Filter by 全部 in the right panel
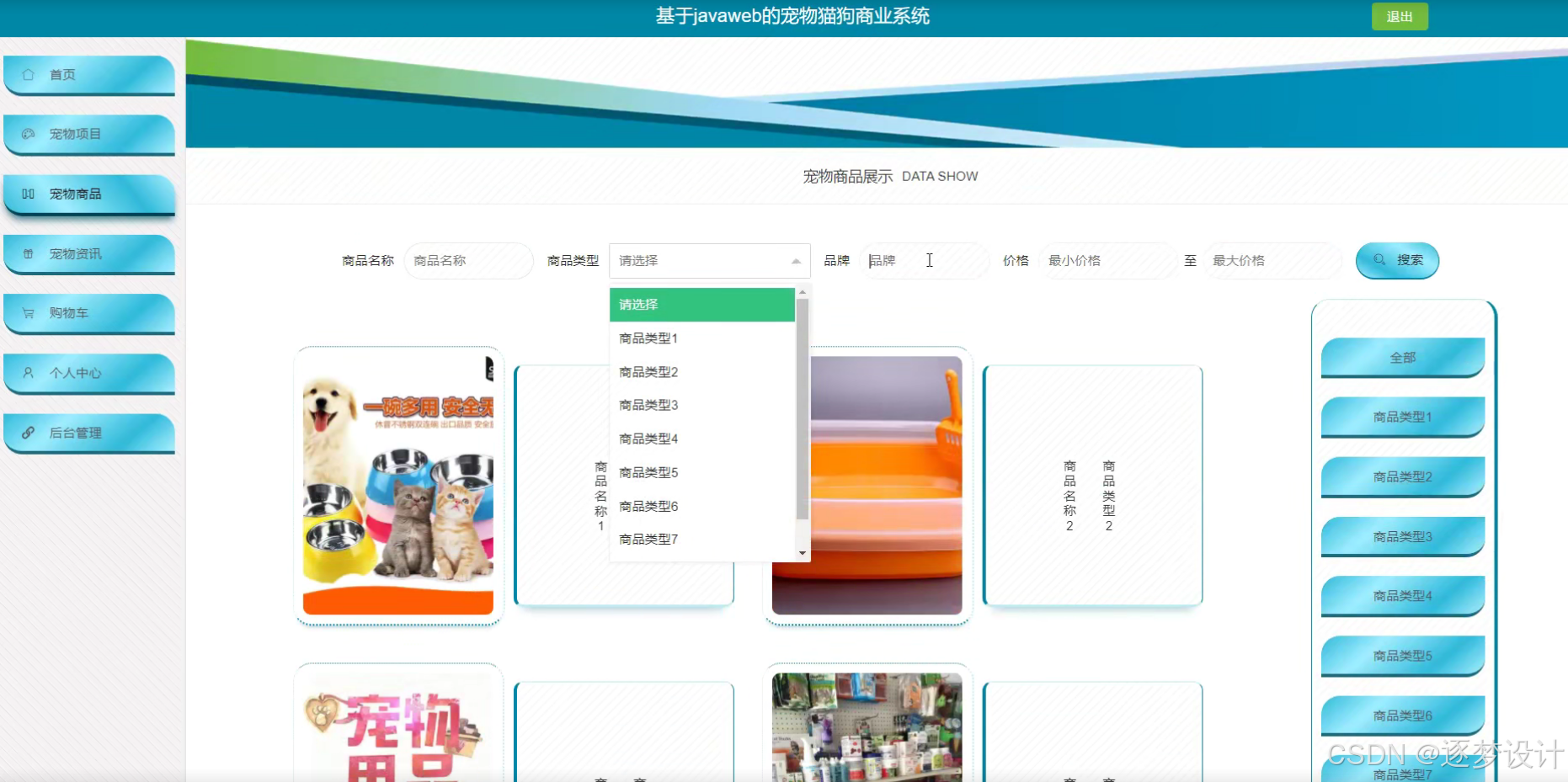Image resolution: width=1568 pixels, height=782 pixels. pos(1403,358)
